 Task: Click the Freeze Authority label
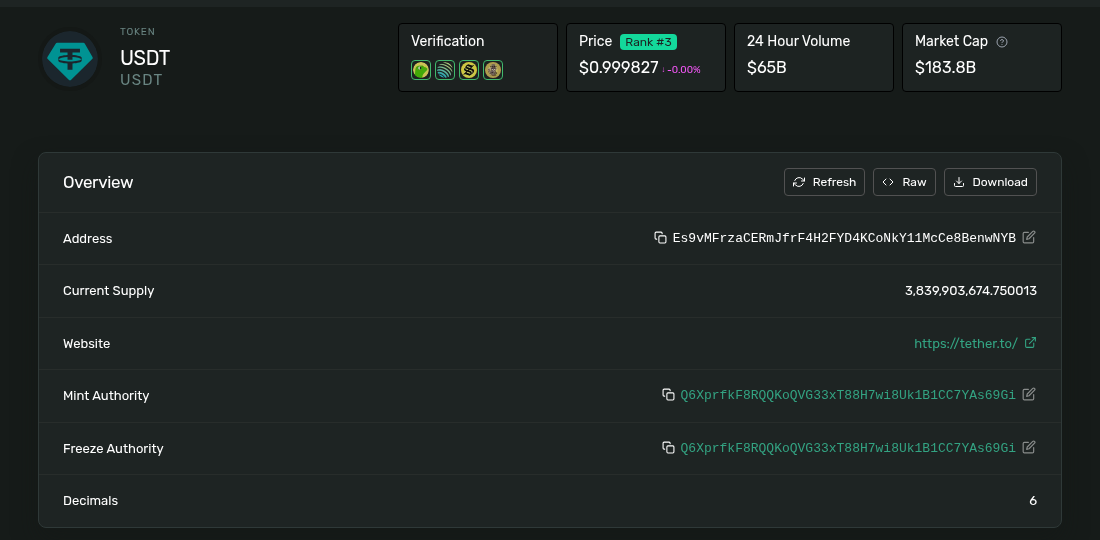113,449
